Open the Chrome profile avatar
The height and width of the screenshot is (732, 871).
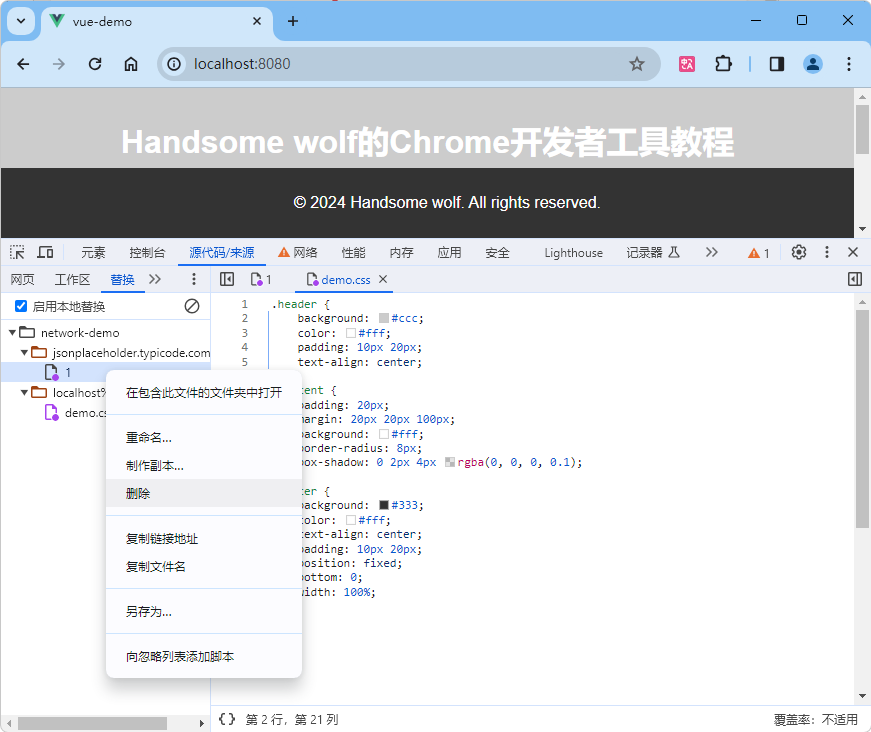[813, 64]
